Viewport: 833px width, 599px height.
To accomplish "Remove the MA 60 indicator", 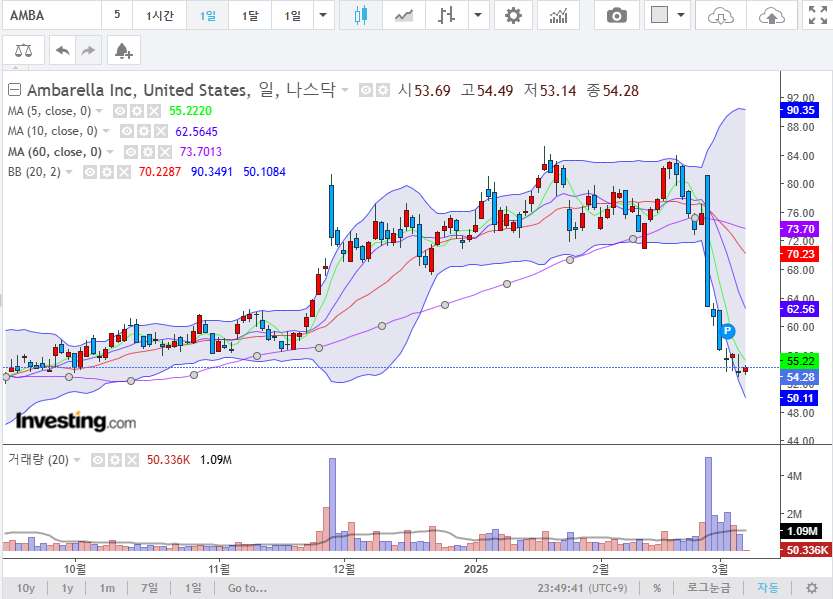I will point(165,152).
